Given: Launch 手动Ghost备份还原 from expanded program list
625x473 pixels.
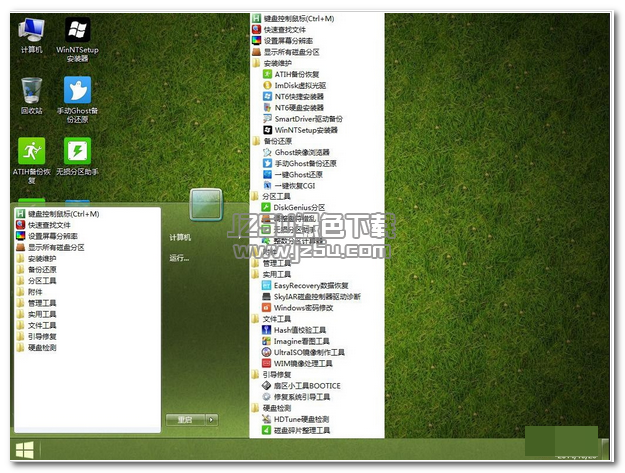Looking at the screenshot, I should click(300, 163).
